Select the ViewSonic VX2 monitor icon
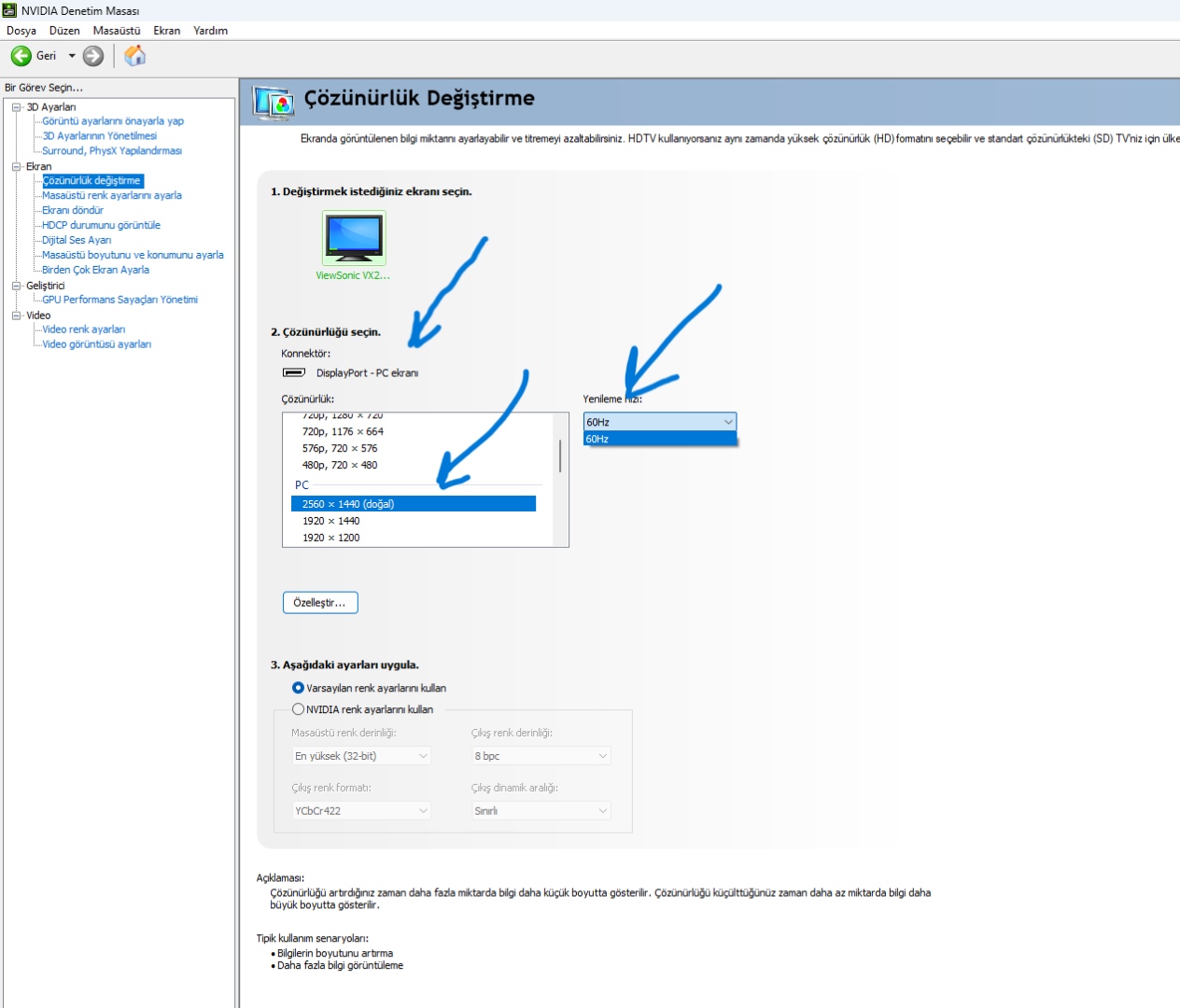The height and width of the screenshot is (1008, 1180). 354,238
